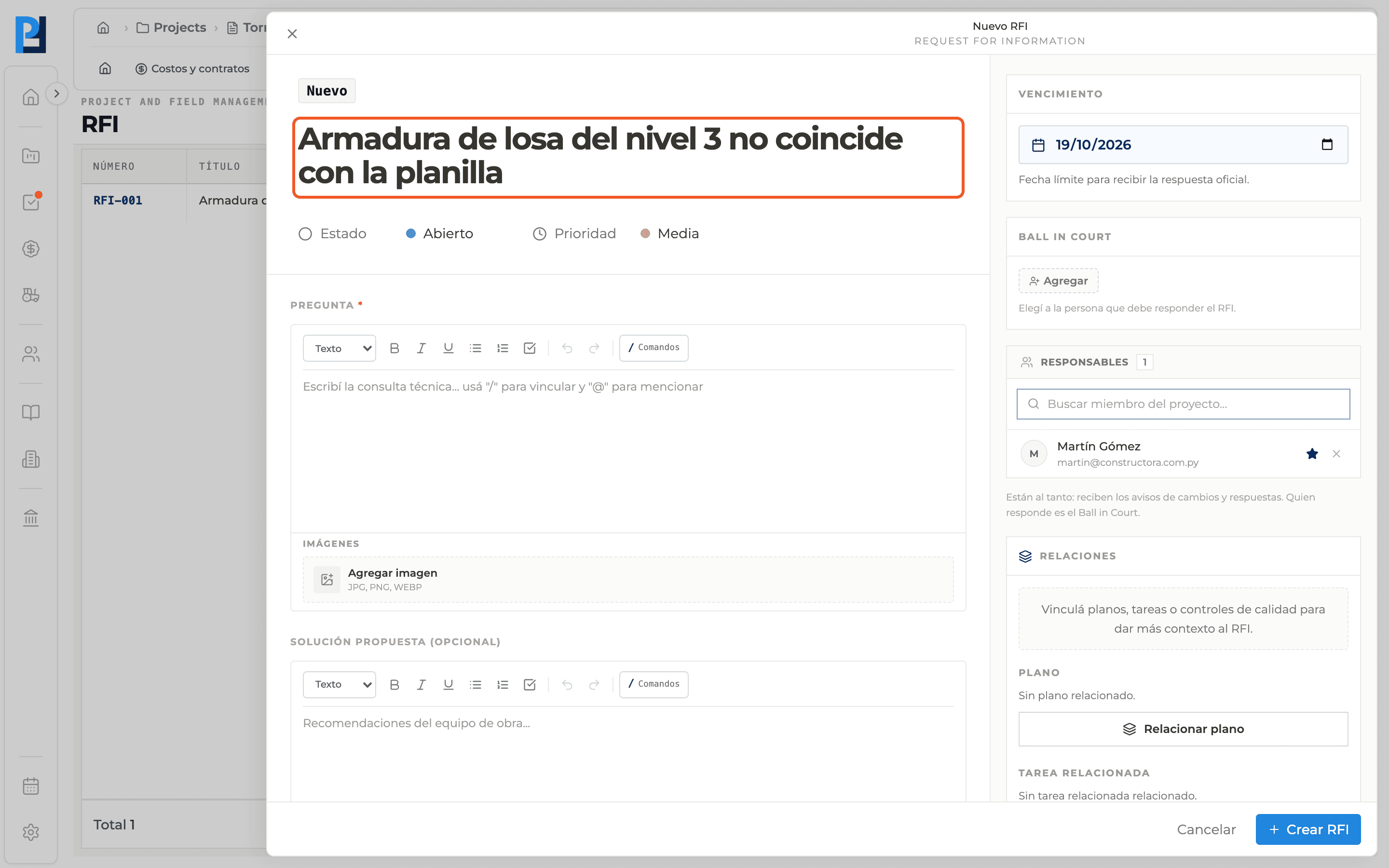Open the home icon in left sidebar
The height and width of the screenshot is (868, 1389).
click(x=31, y=97)
